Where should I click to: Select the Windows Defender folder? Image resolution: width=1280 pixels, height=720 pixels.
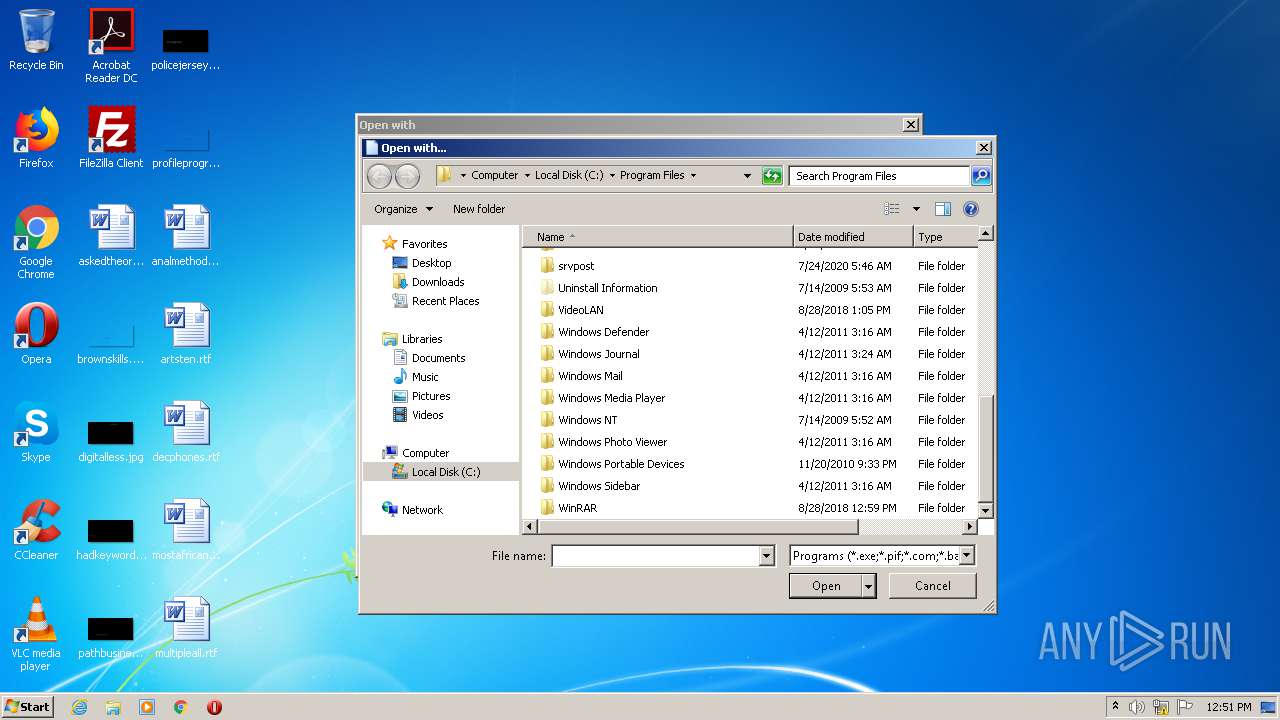(603, 332)
